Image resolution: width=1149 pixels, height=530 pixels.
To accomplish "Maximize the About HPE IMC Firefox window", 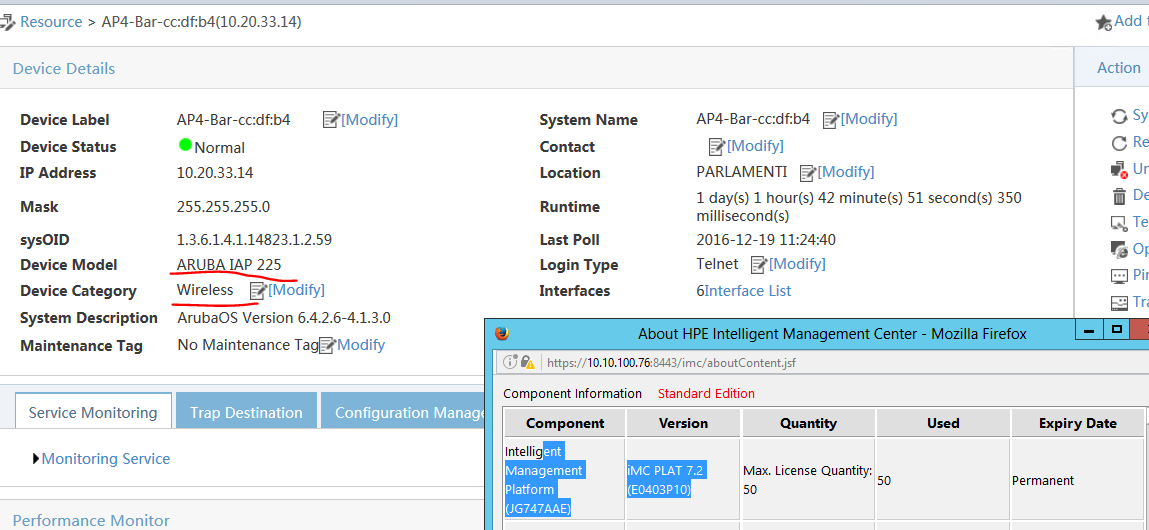I will tap(1117, 330).
